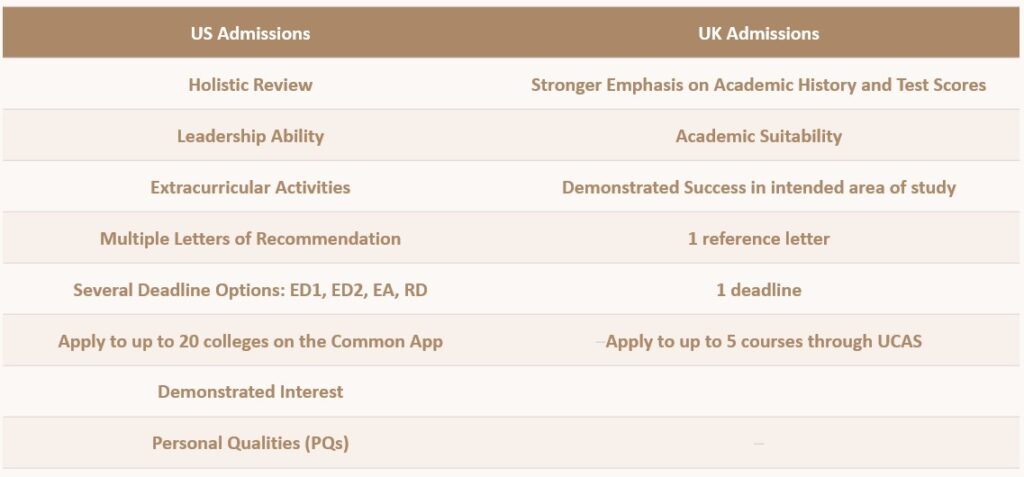This screenshot has height=477, width=1024.
Task: Click Demonstrated Success in intended area cell
Action: (758, 187)
